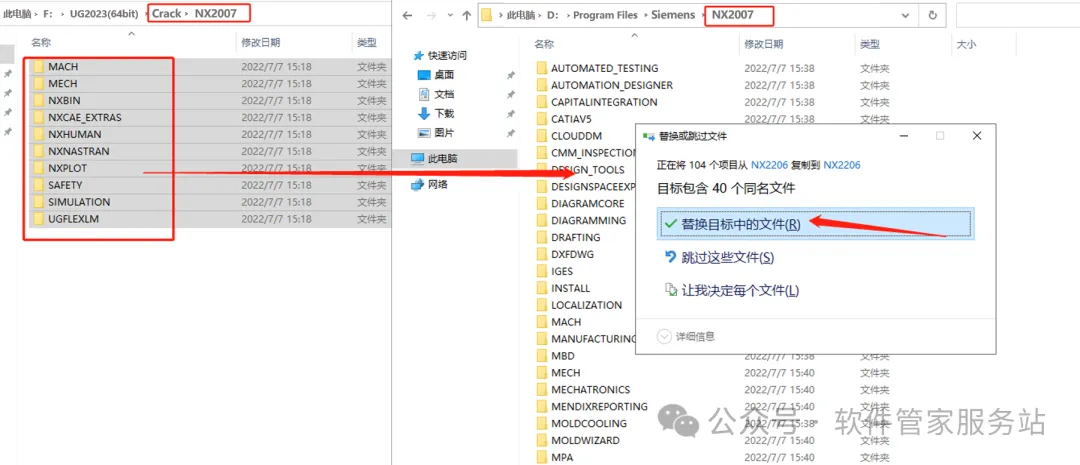
Task: Select UGFLEXLM folder in left window
Action: (74, 219)
